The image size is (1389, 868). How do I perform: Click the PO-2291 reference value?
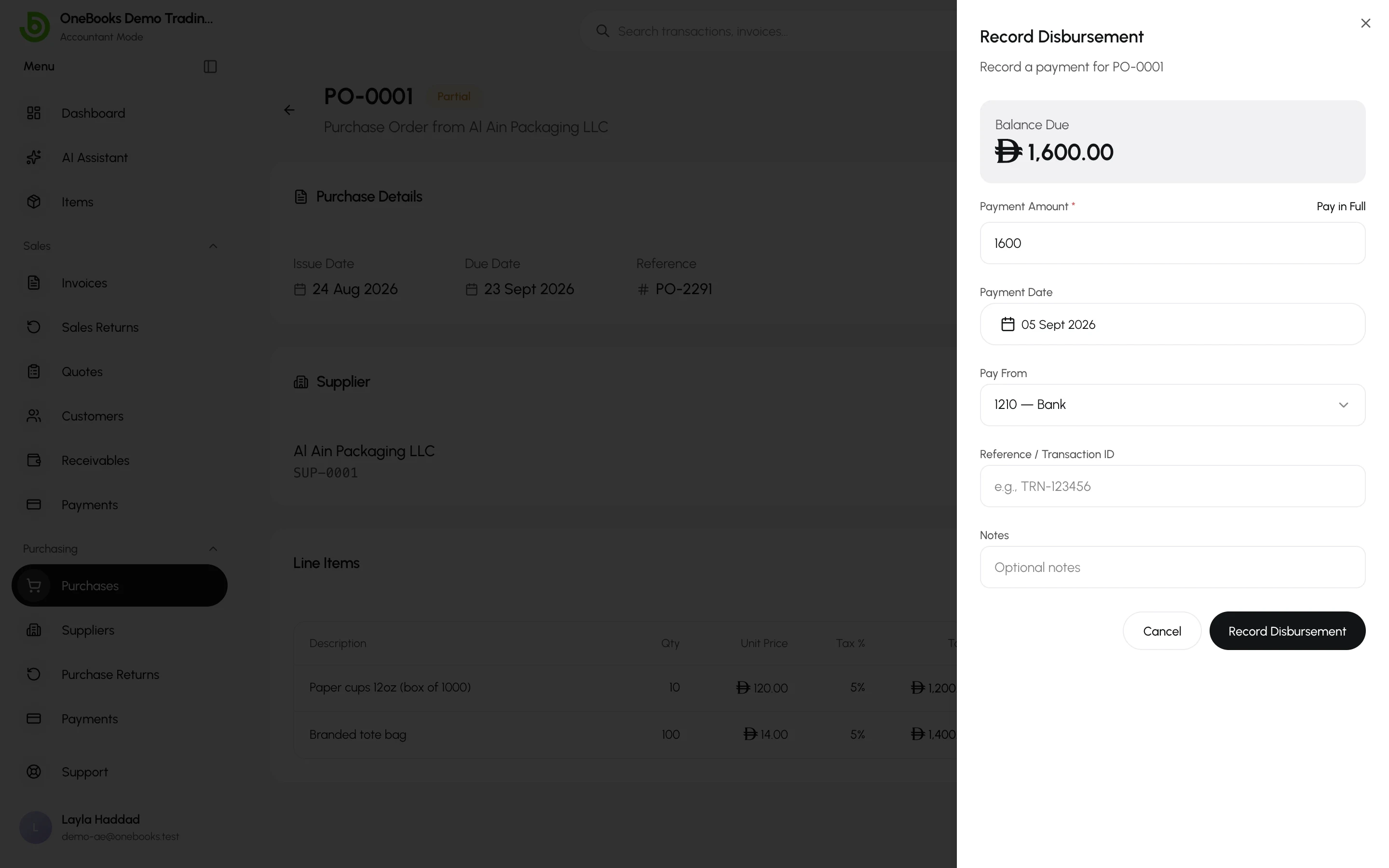(x=683, y=289)
